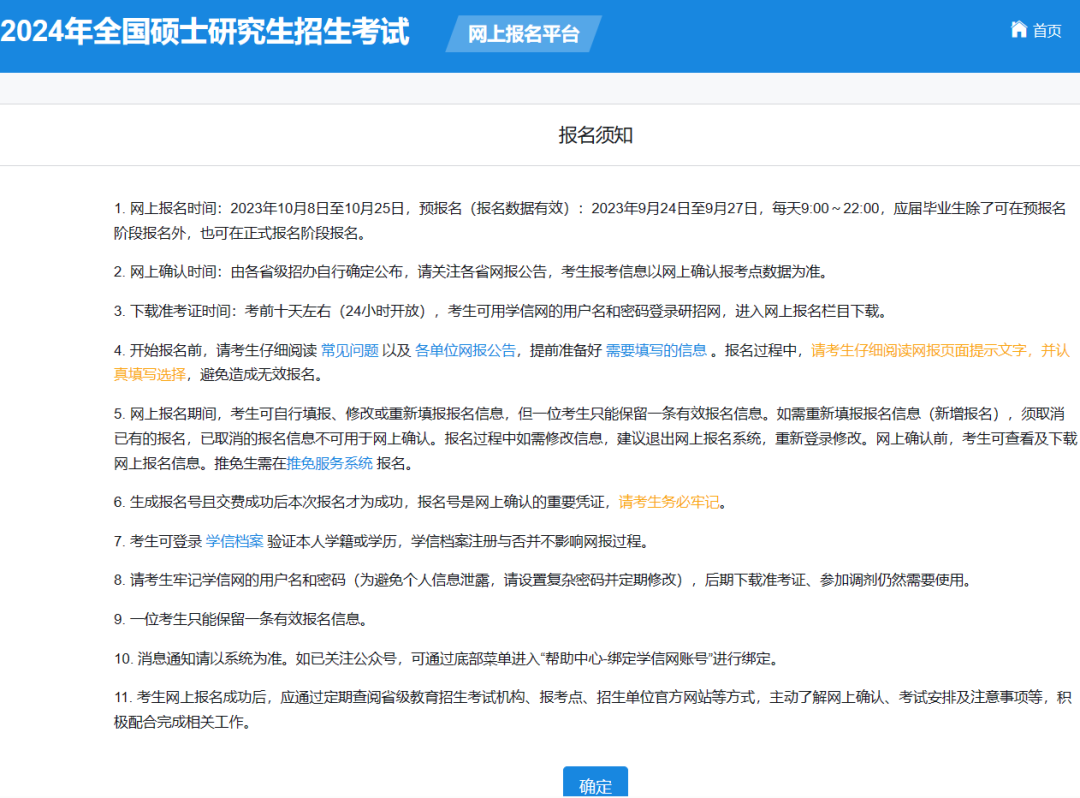Click the orange 请考生务必牢记 text
The image size is (1080, 798).
[x=669, y=503]
